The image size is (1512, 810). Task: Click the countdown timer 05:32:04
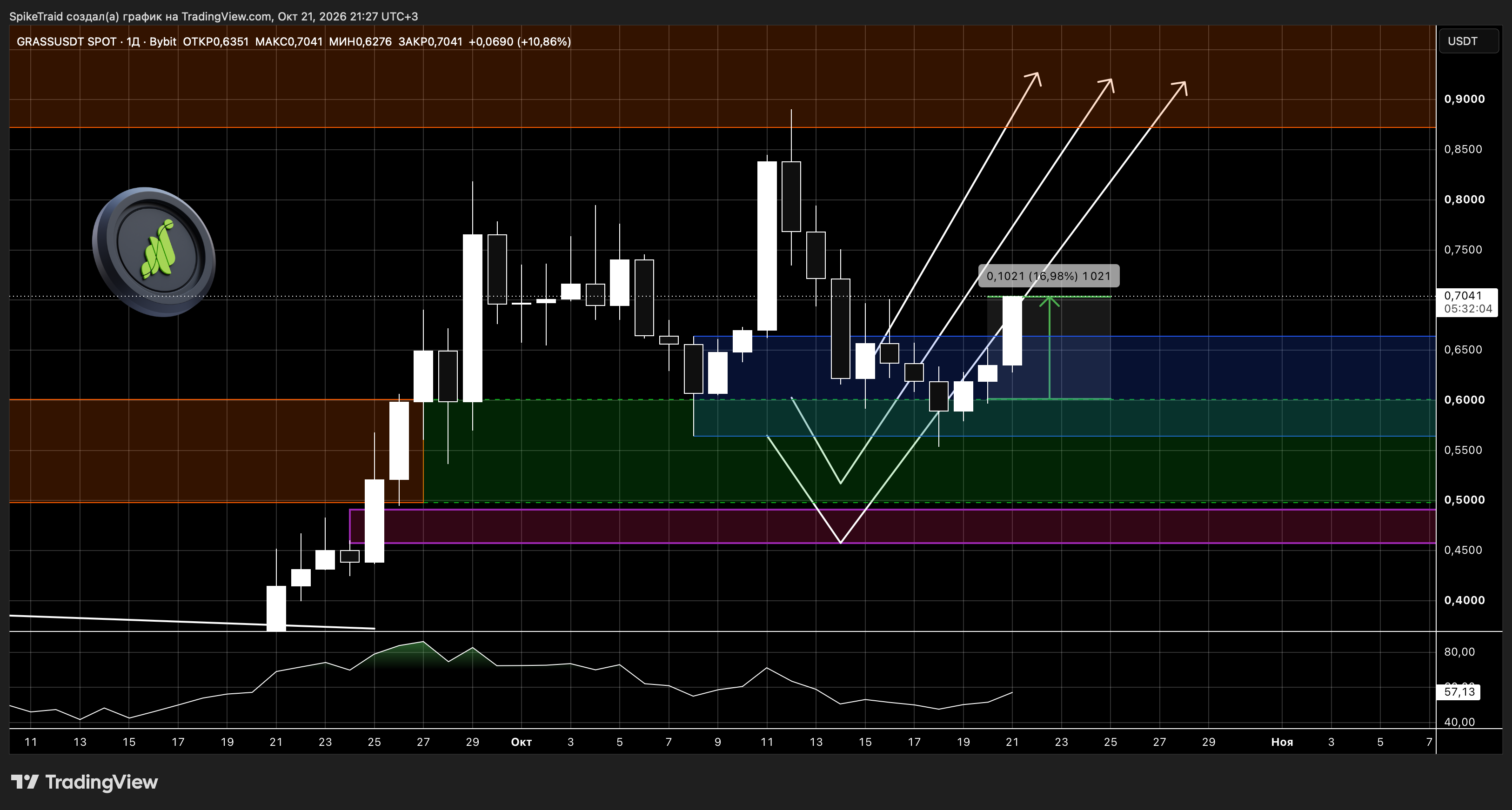[x=1469, y=308]
